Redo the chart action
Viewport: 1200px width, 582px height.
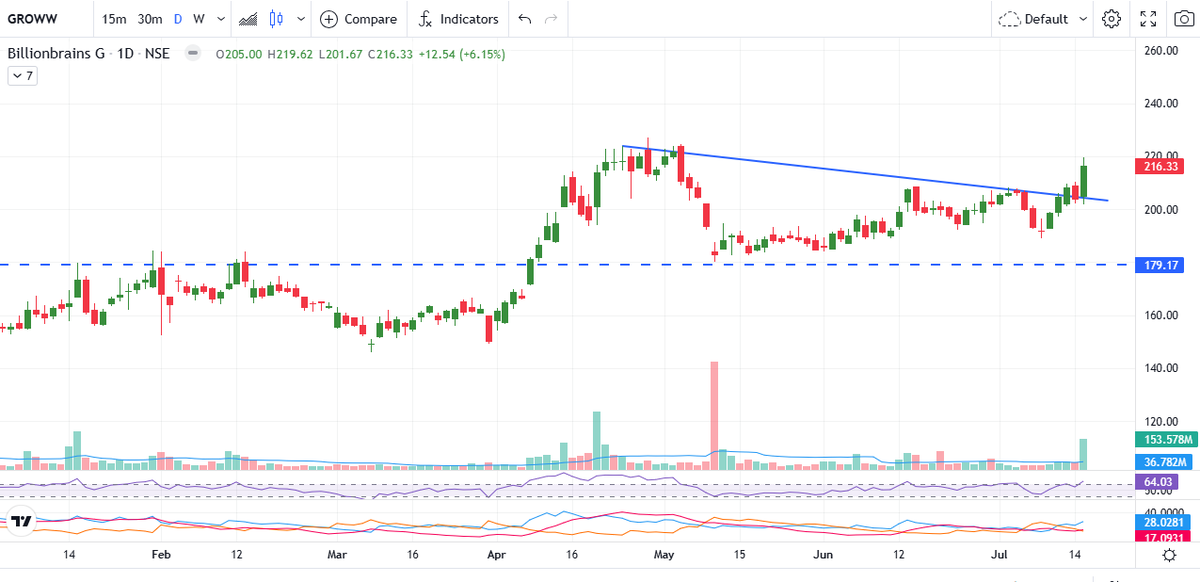point(550,19)
